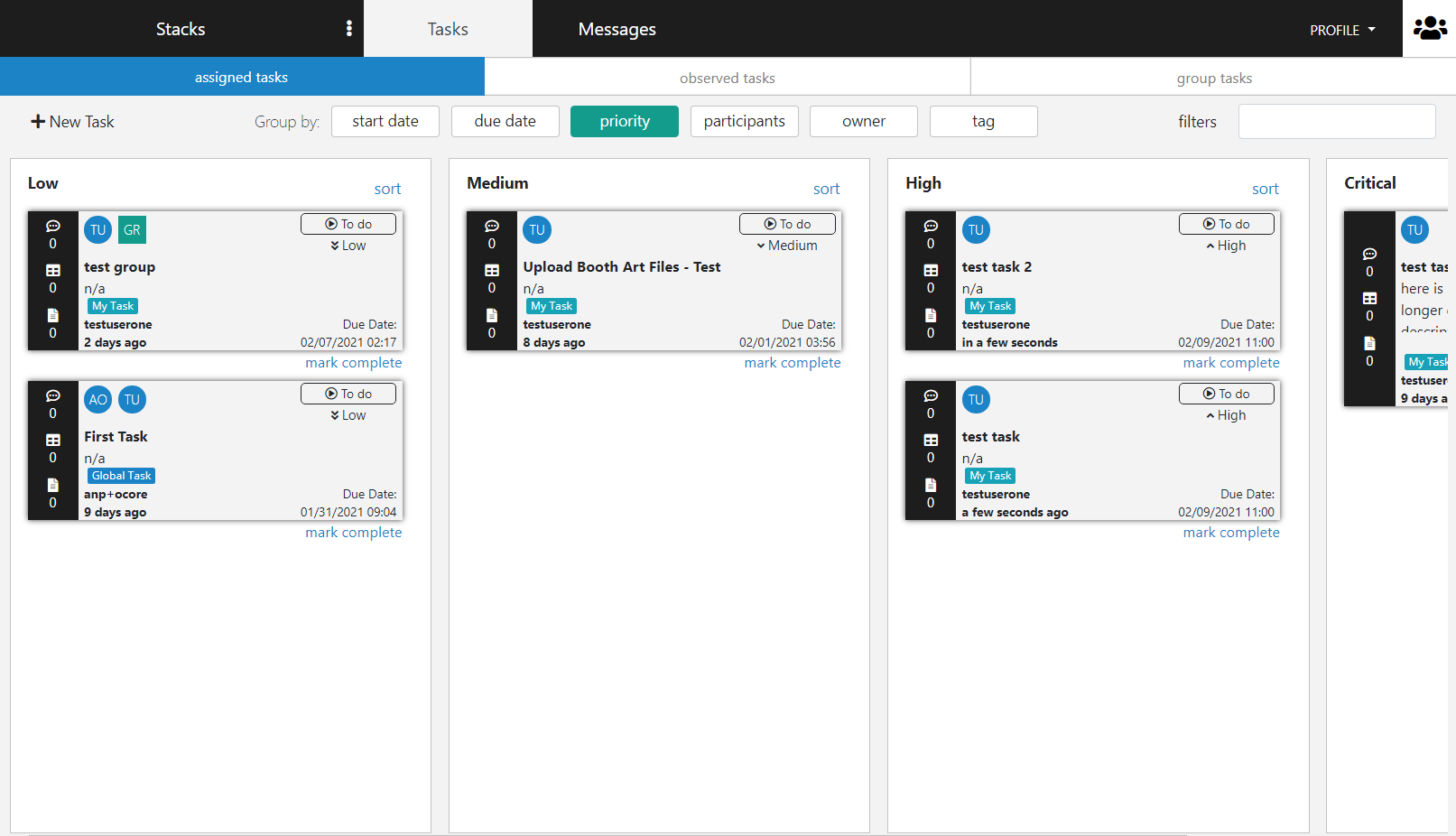Click the AO avatar on First Task
The width and height of the screenshot is (1456, 836).
pyautogui.click(x=98, y=400)
